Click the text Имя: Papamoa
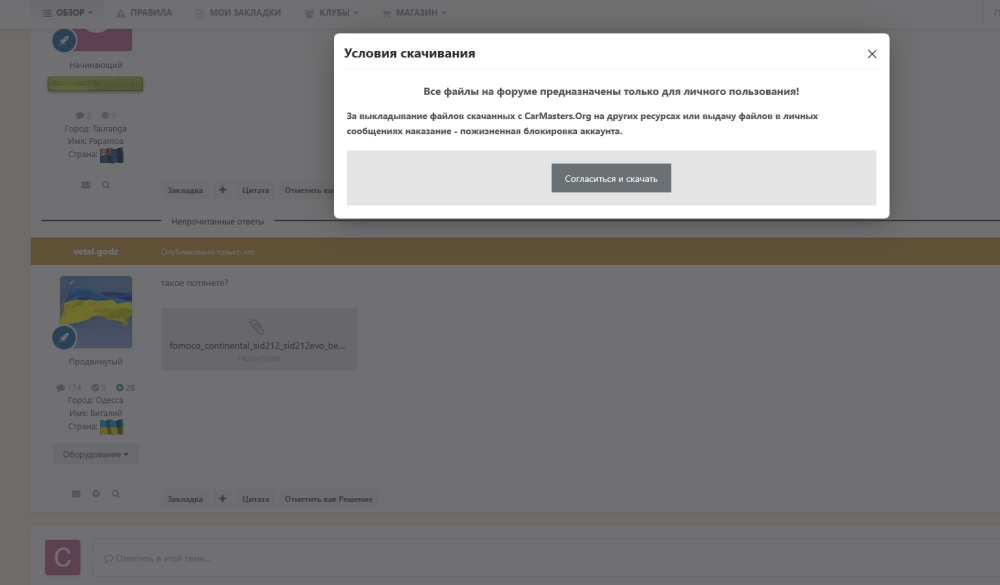The image size is (1000, 585). point(96,141)
